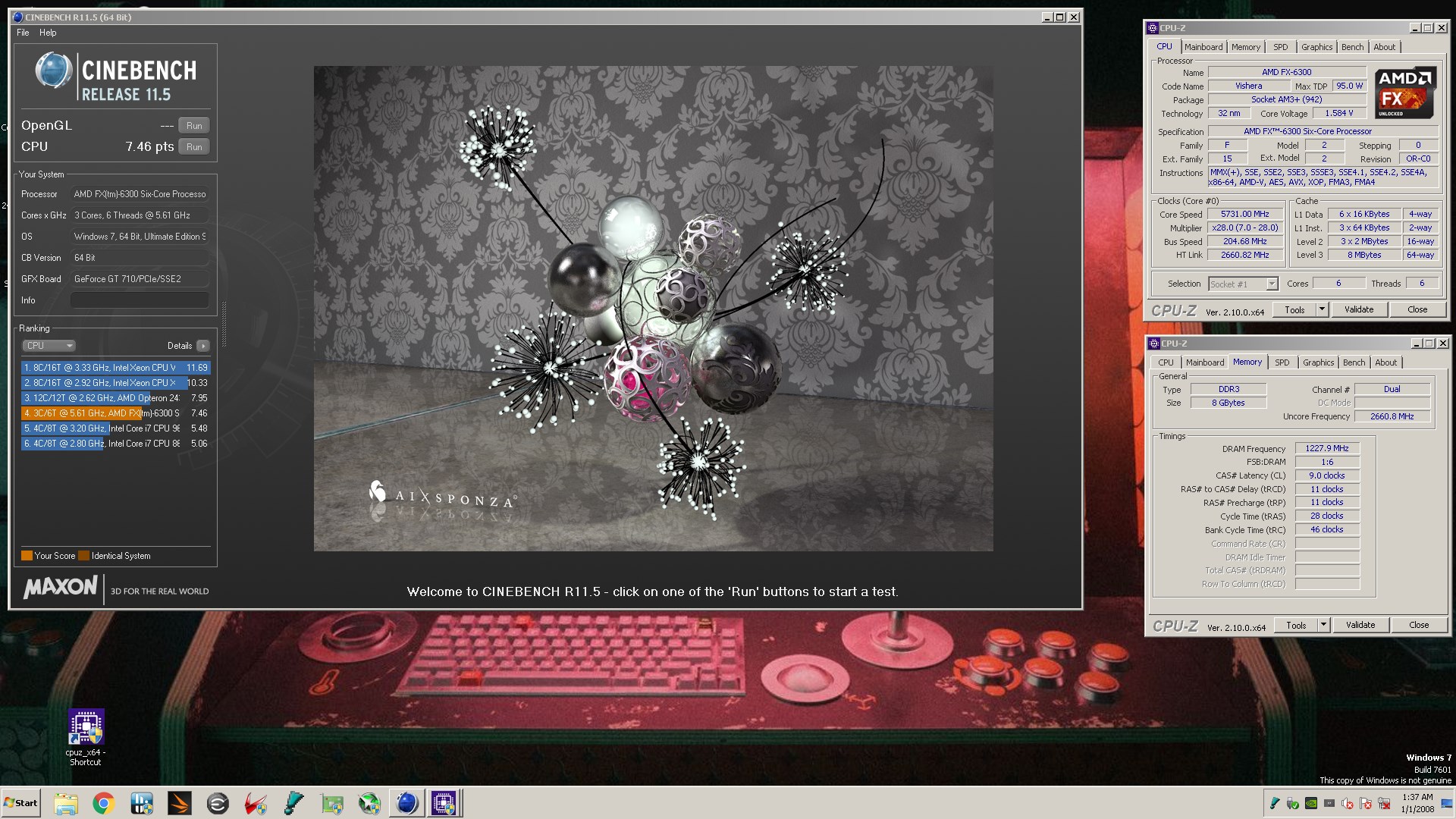The width and height of the screenshot is (1456, 819).
Task: Open Graphics tab in lower CPU-Z
Action: 1319,362
